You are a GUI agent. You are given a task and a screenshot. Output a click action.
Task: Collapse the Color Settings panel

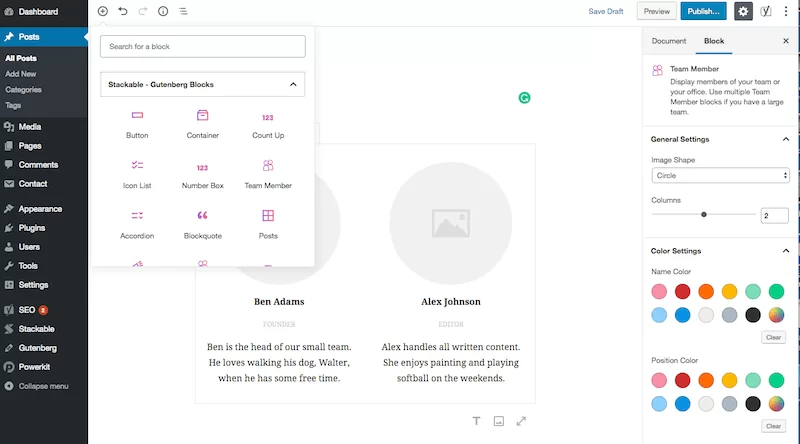coord(786,251)
